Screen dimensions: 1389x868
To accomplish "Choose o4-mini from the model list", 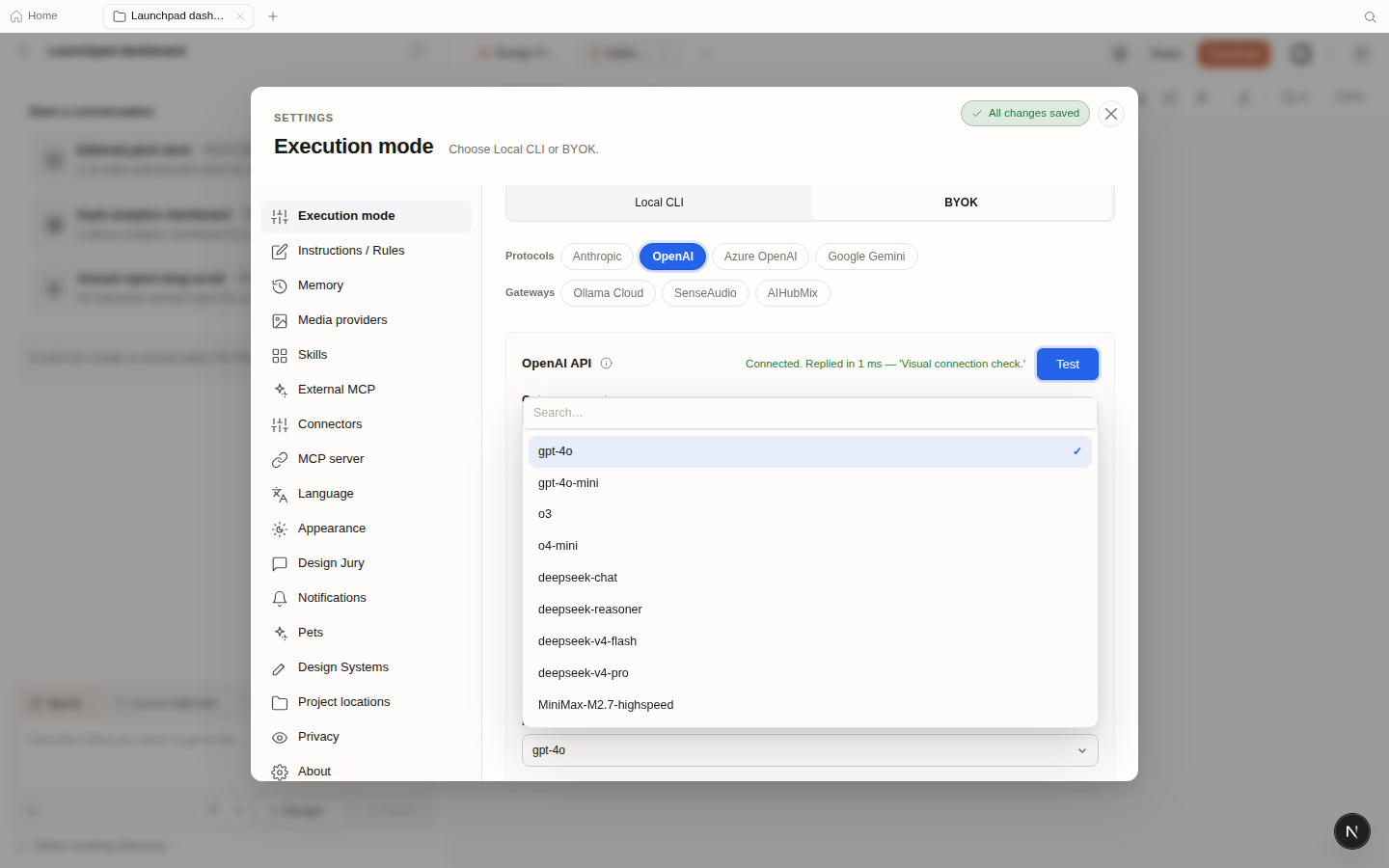I will [810, 546].
